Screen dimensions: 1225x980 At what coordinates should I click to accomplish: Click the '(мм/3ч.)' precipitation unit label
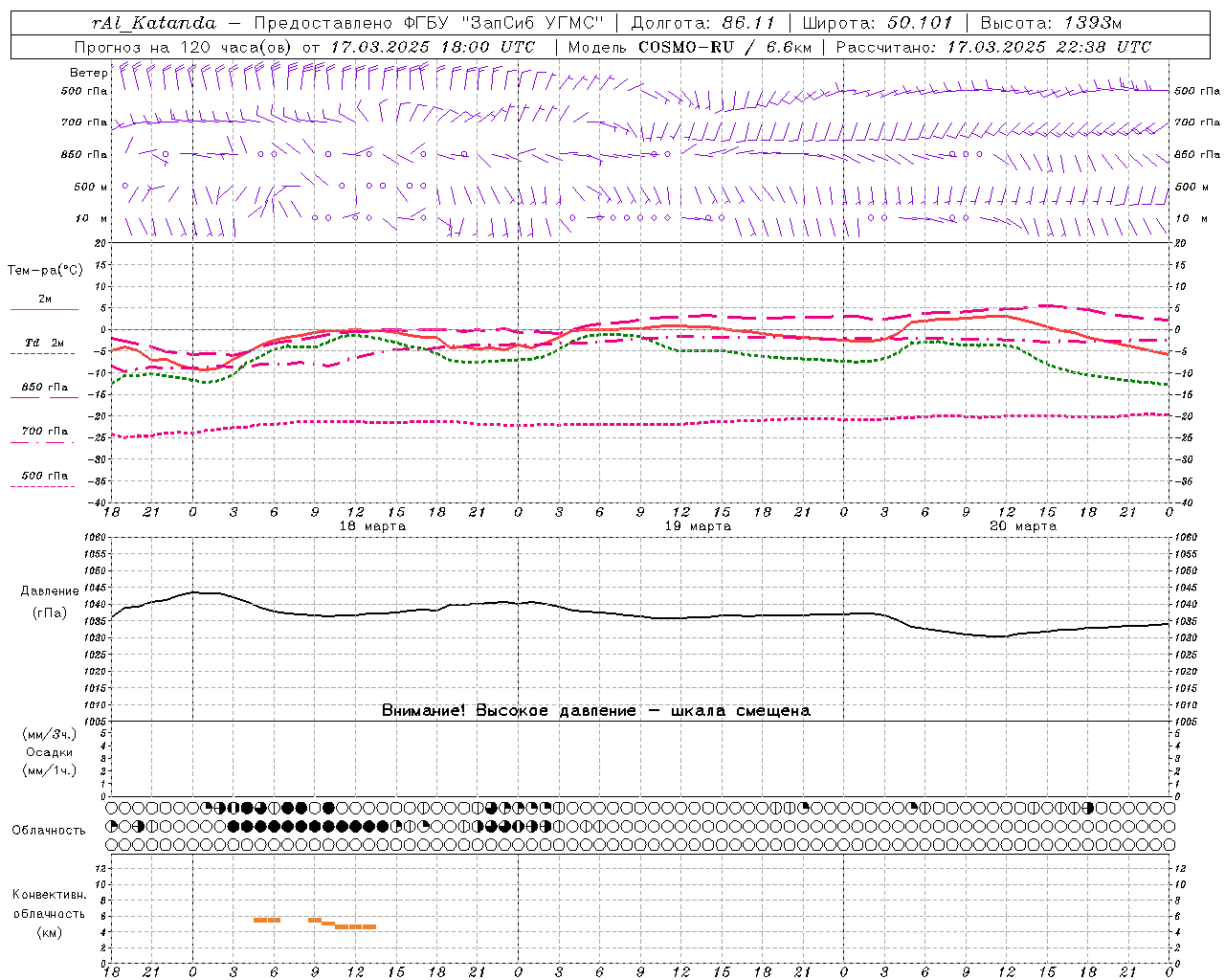(x=50, y=735)
